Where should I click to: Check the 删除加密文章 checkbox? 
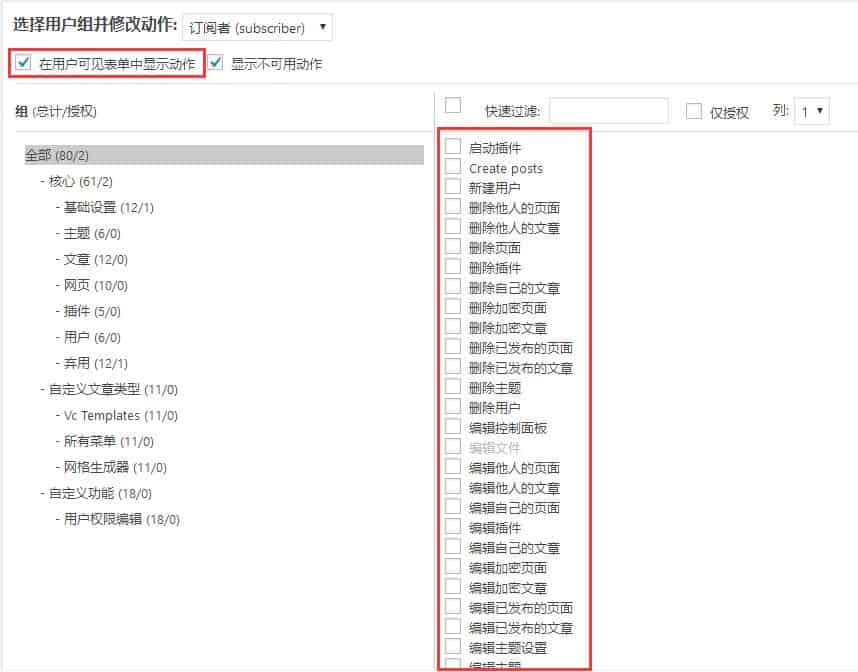[453, 326]
